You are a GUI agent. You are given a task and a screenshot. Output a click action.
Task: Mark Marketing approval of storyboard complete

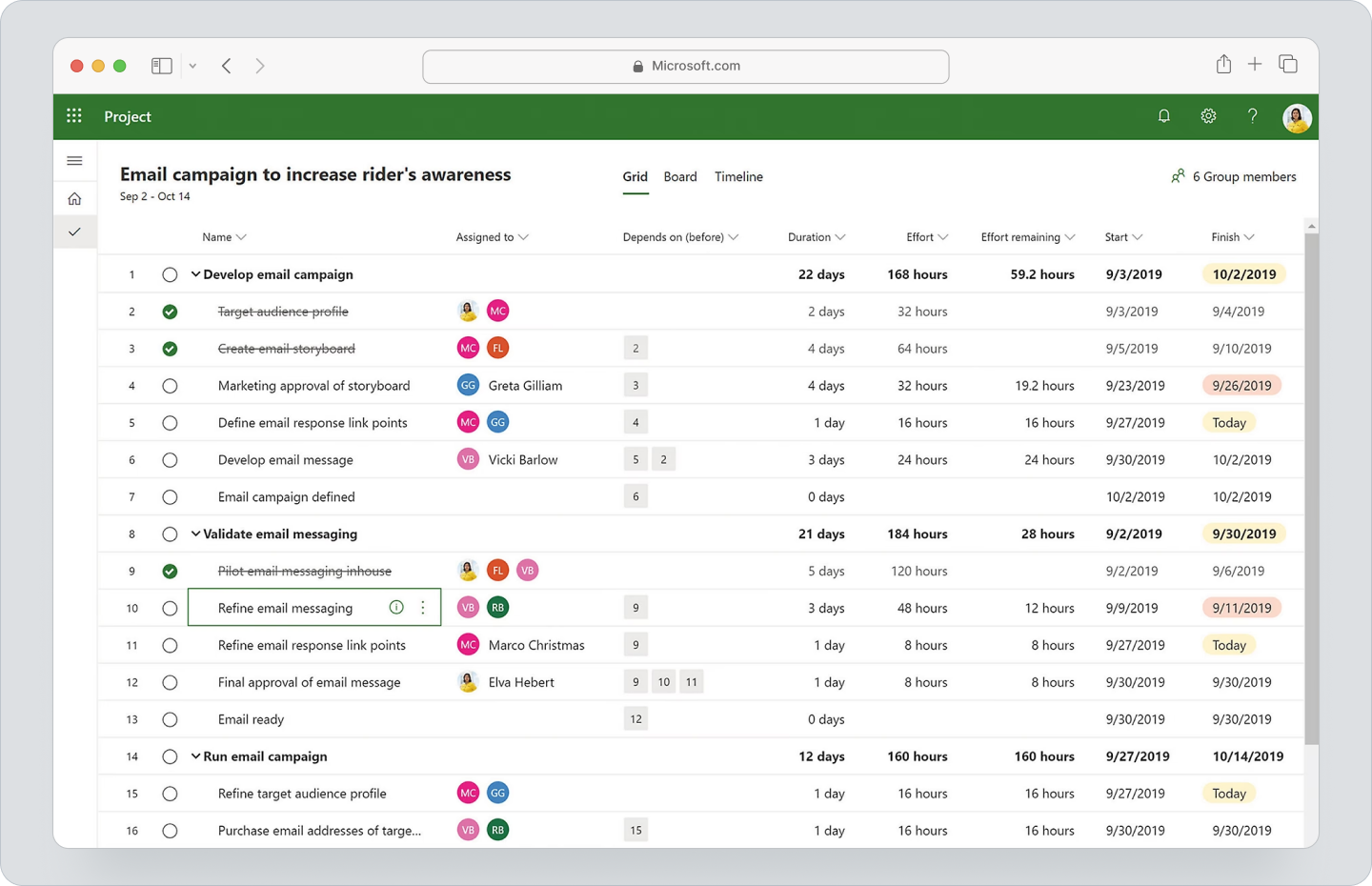pyautogui.click(x=170, y=385)
